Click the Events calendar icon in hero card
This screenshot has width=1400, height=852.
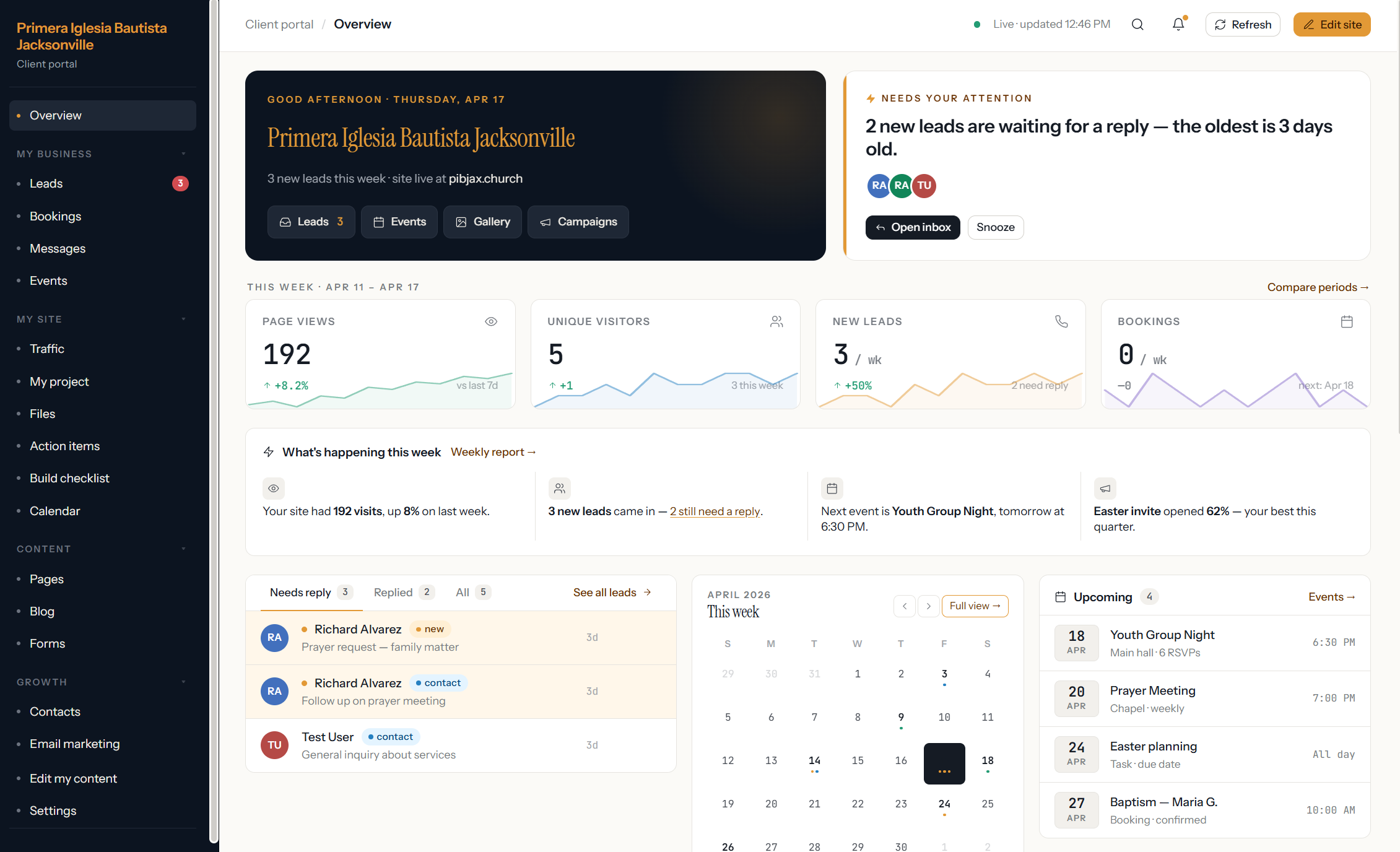380,221
